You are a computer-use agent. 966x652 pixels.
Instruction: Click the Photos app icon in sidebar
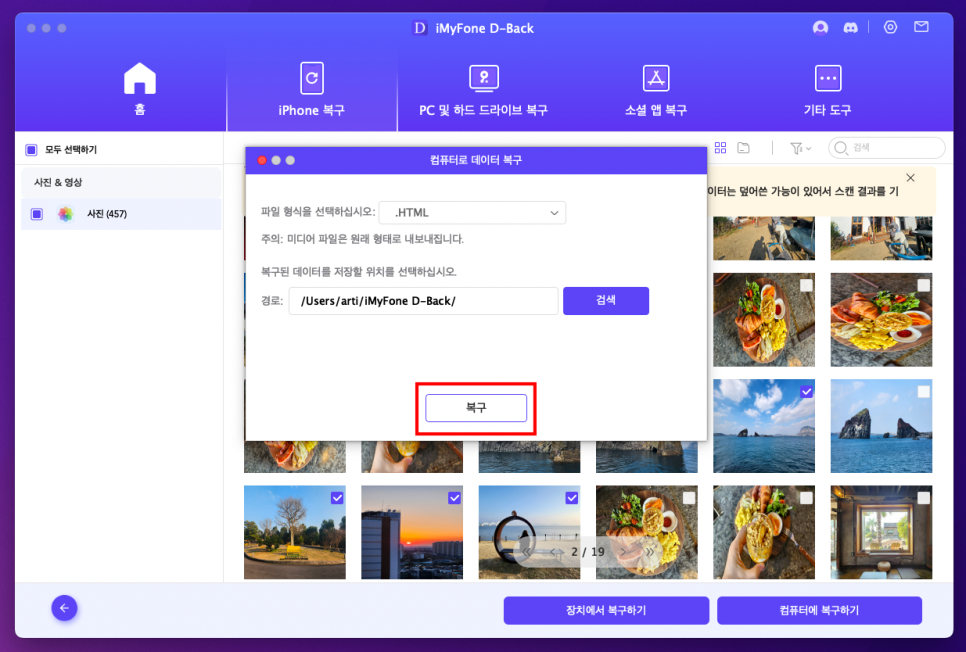tap(65, 214)
